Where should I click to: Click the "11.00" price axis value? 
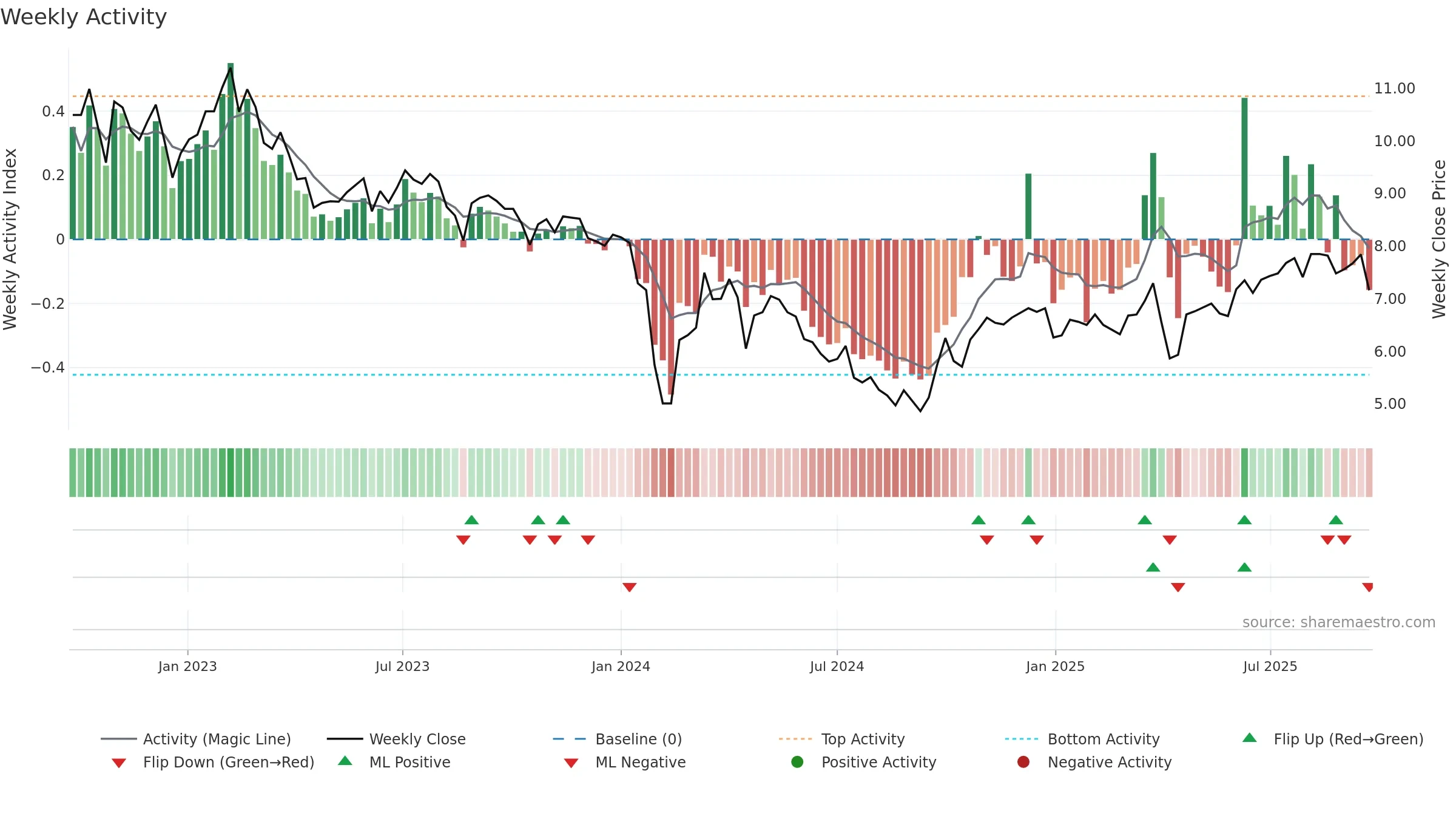tap(1394, 89)
